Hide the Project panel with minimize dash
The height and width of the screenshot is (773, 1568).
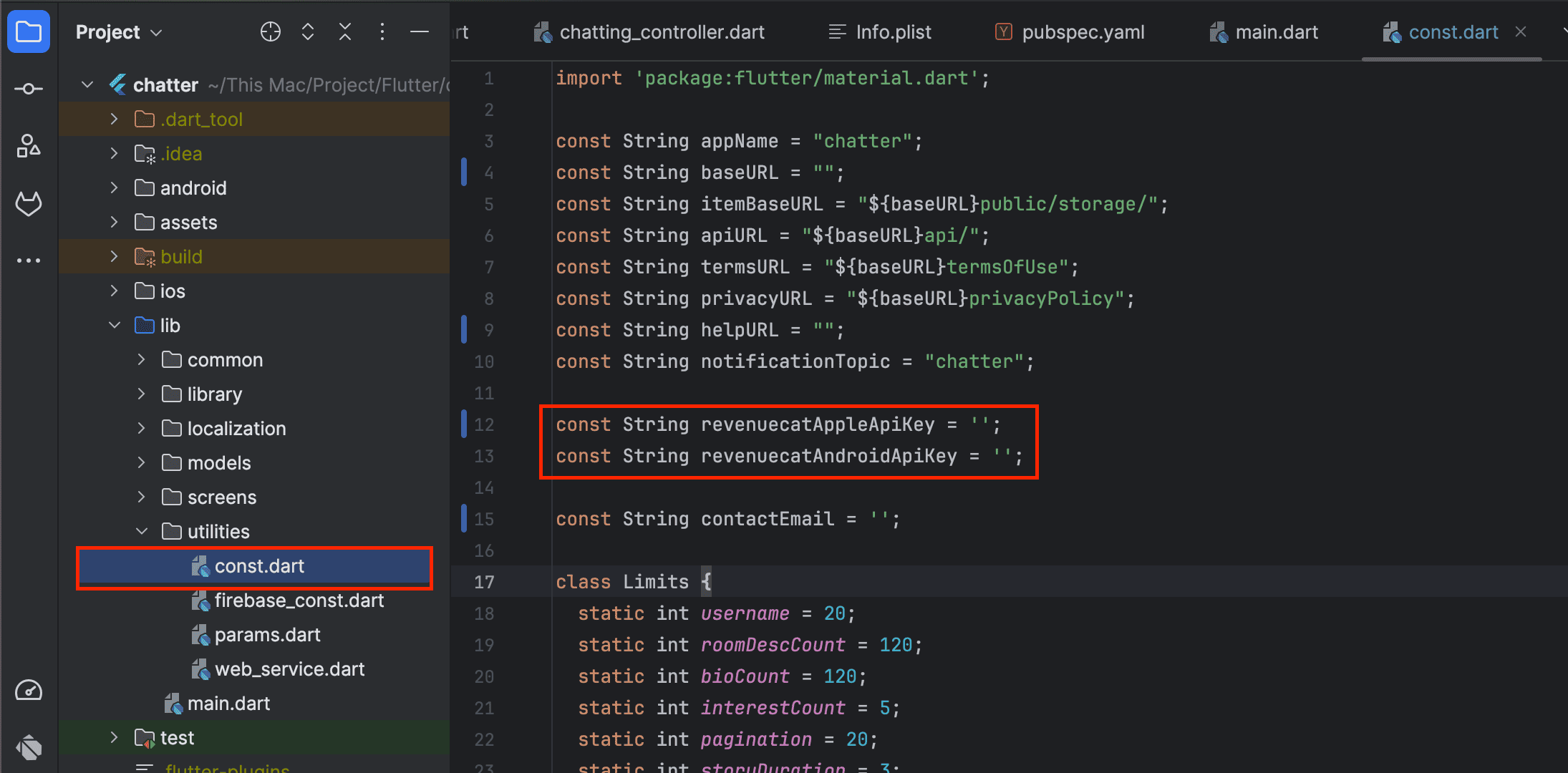[420, 31]
